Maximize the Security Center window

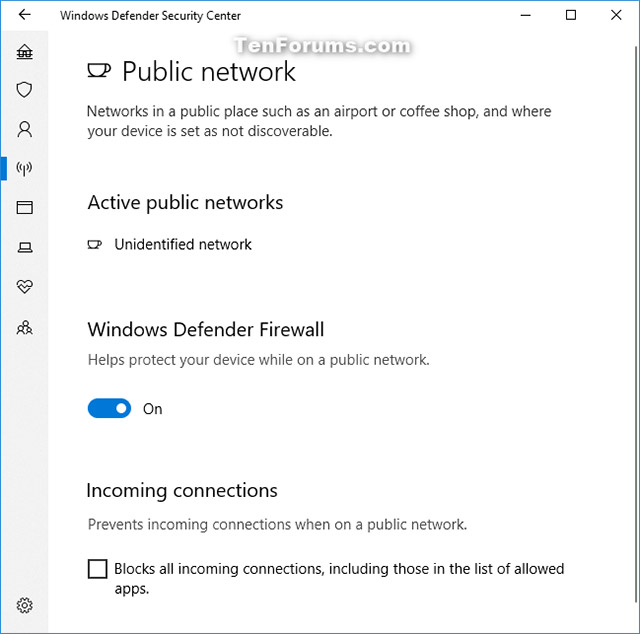click(x=571, y=15)
